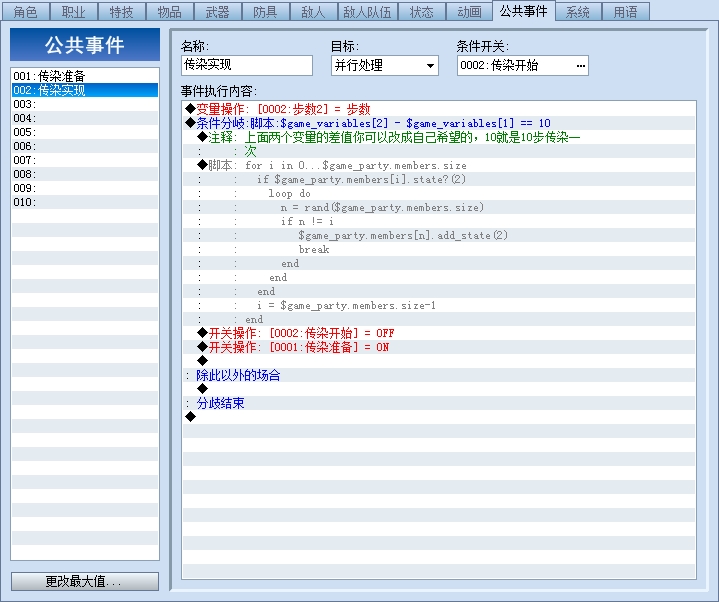Click the 'loop do' script line
The height and width of the screenshot is (602, 719).
click(439, 193)
